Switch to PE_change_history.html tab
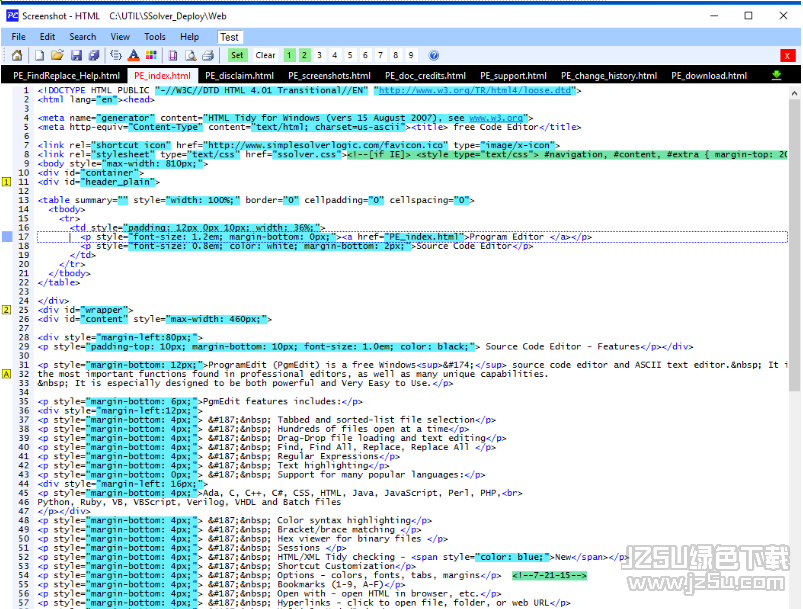 point(609,76)
